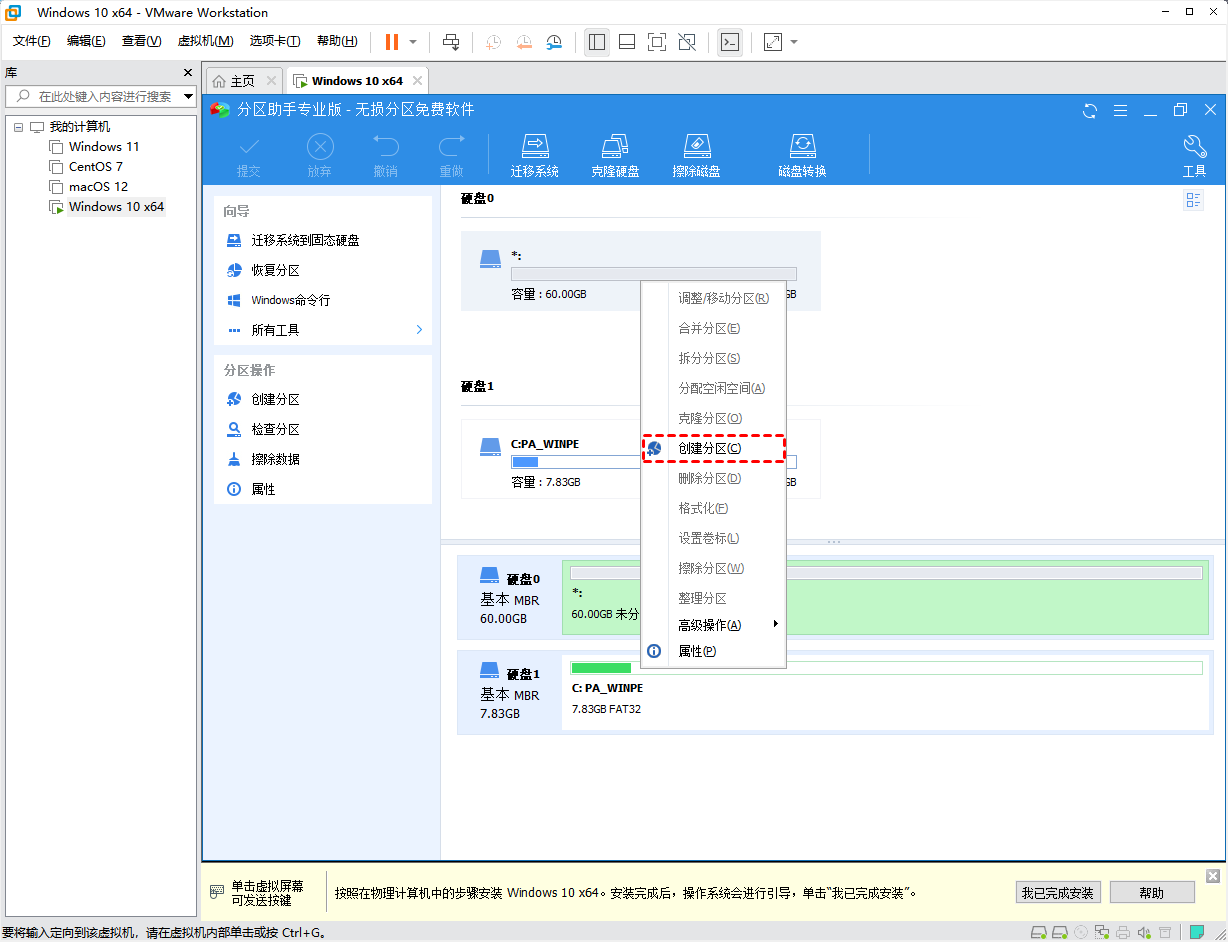Image resolution: width=1228 pixels, height=942 pixels.
Task: Click the CD/DVD drive status icon
Action: 1083,932
